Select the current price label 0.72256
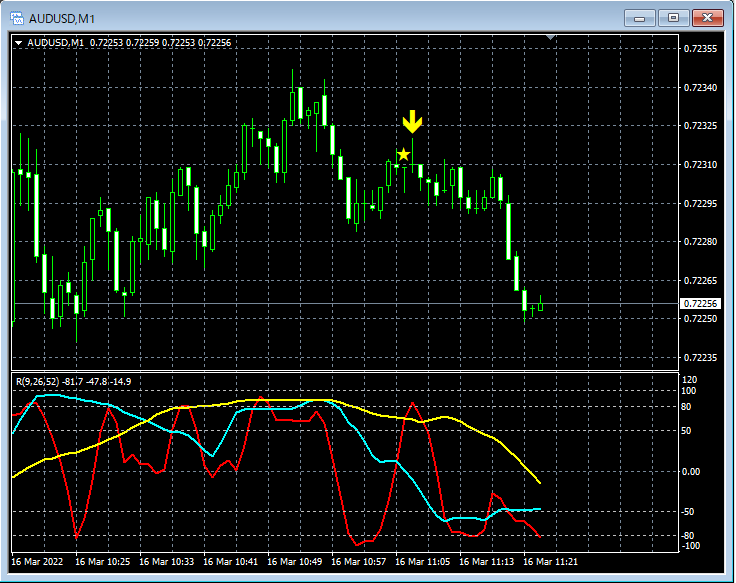 [700, 304]
